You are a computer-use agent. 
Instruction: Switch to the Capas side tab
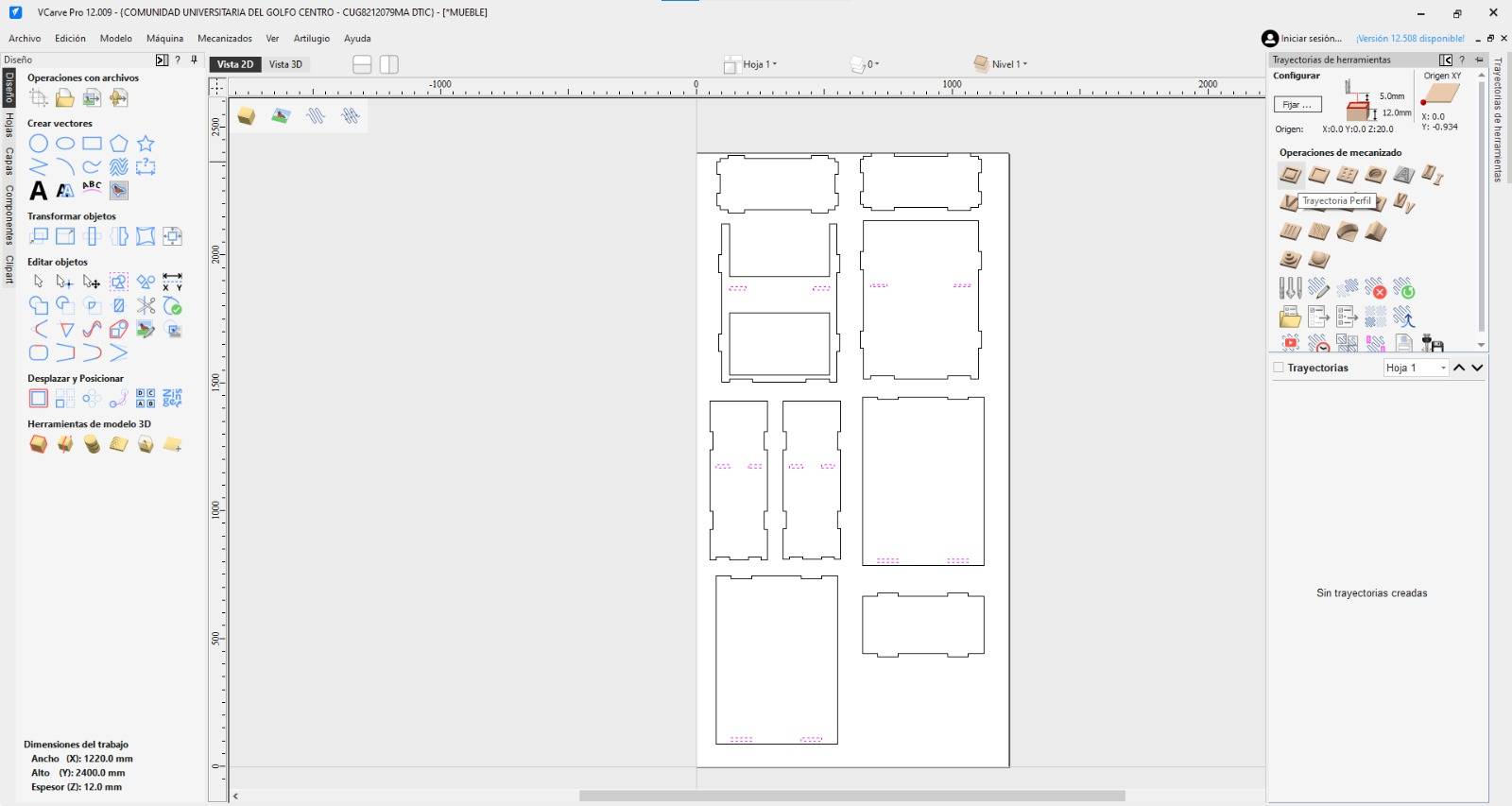coord(9,161)
